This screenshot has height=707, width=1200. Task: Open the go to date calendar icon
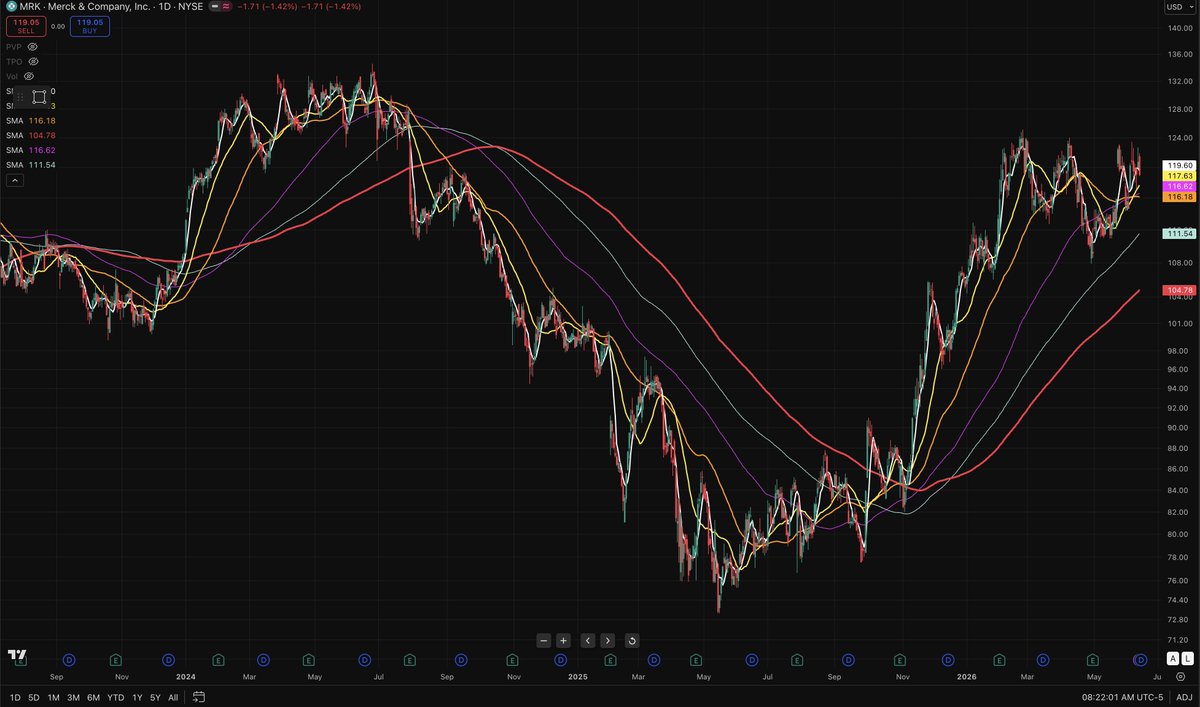[199, 696]
